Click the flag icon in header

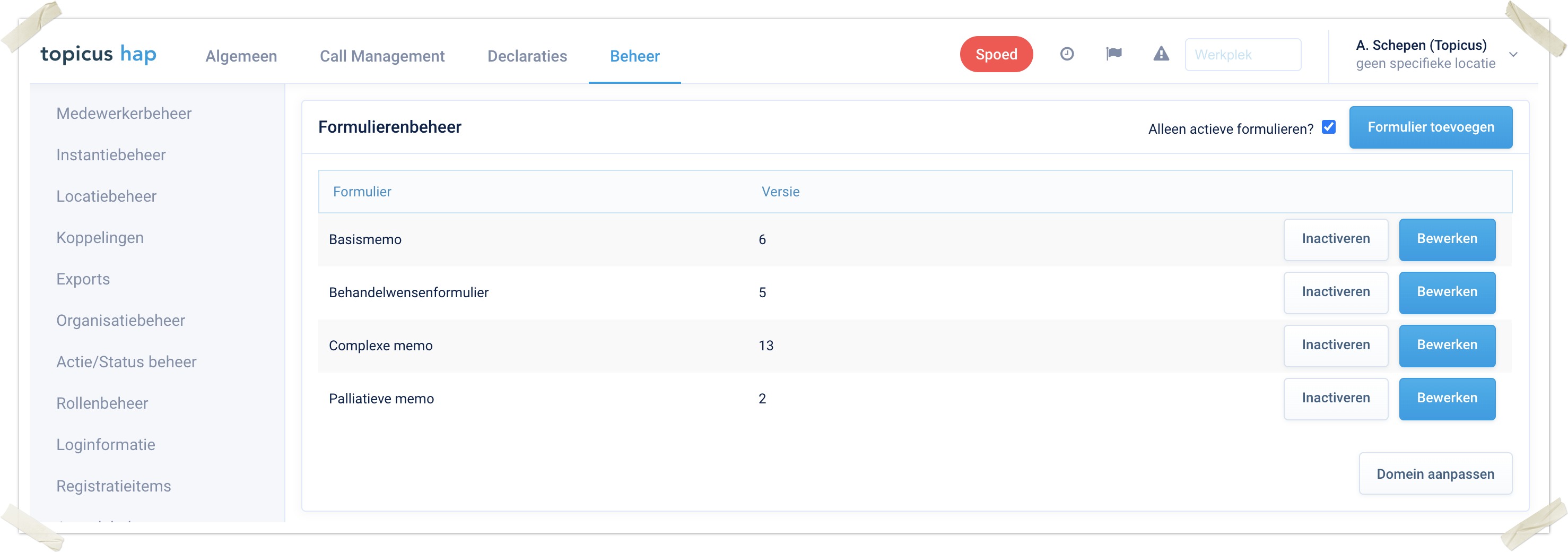(x=1113, y=54)
